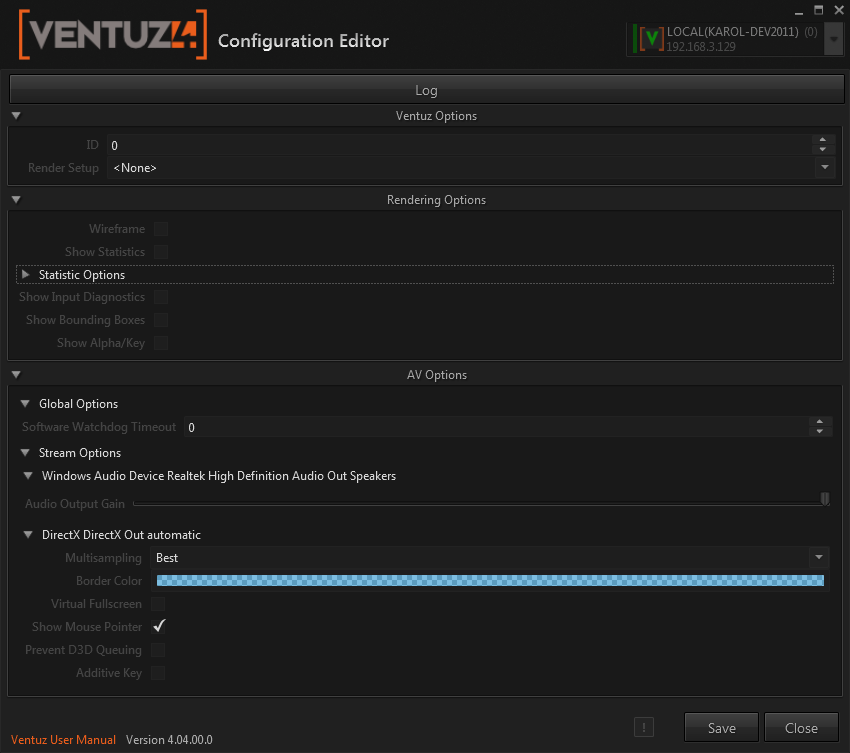Image resolution: width=850 pixels, height=753 pixels.
Task: Toggle Show Statistics checkbox
Action: (x=160, y=252)
